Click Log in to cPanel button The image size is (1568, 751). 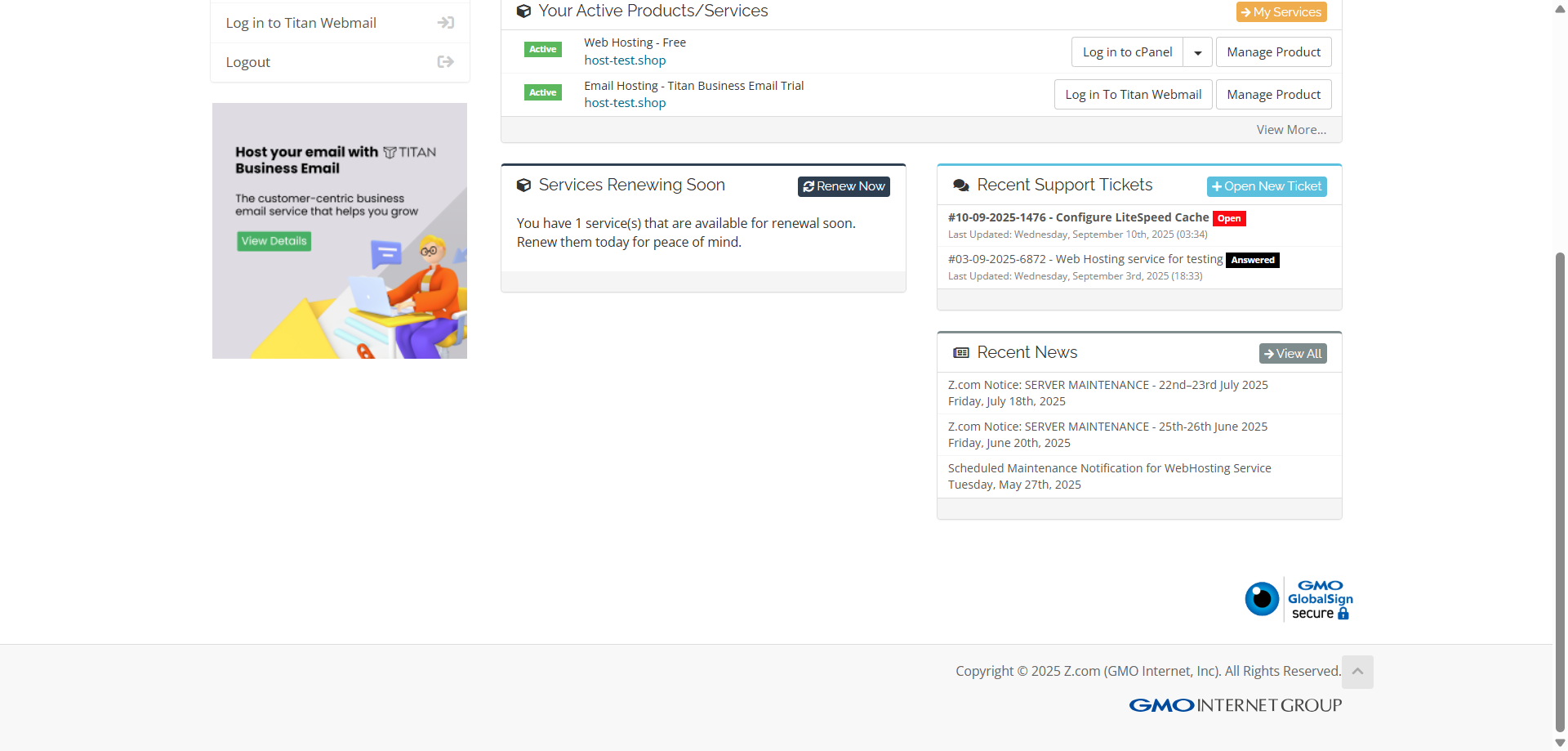tap(1127, 52)
